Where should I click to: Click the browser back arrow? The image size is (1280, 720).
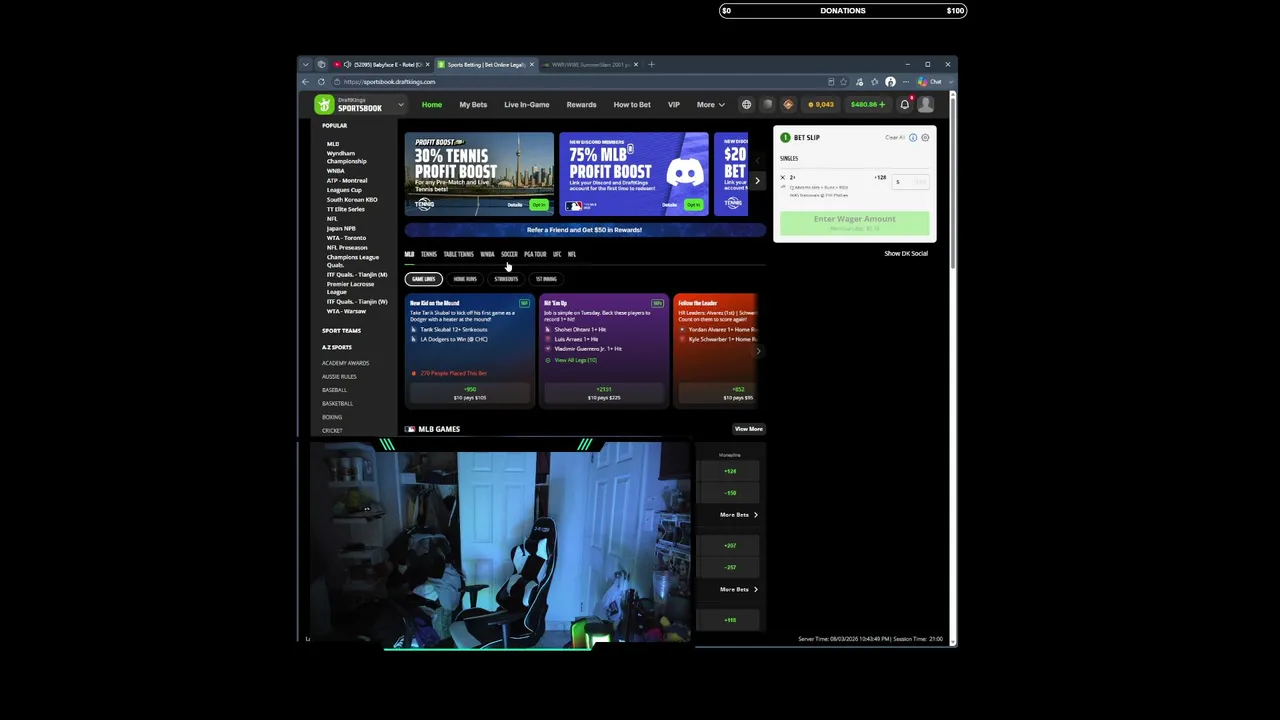pyautogui.click(x=306, y=82)
